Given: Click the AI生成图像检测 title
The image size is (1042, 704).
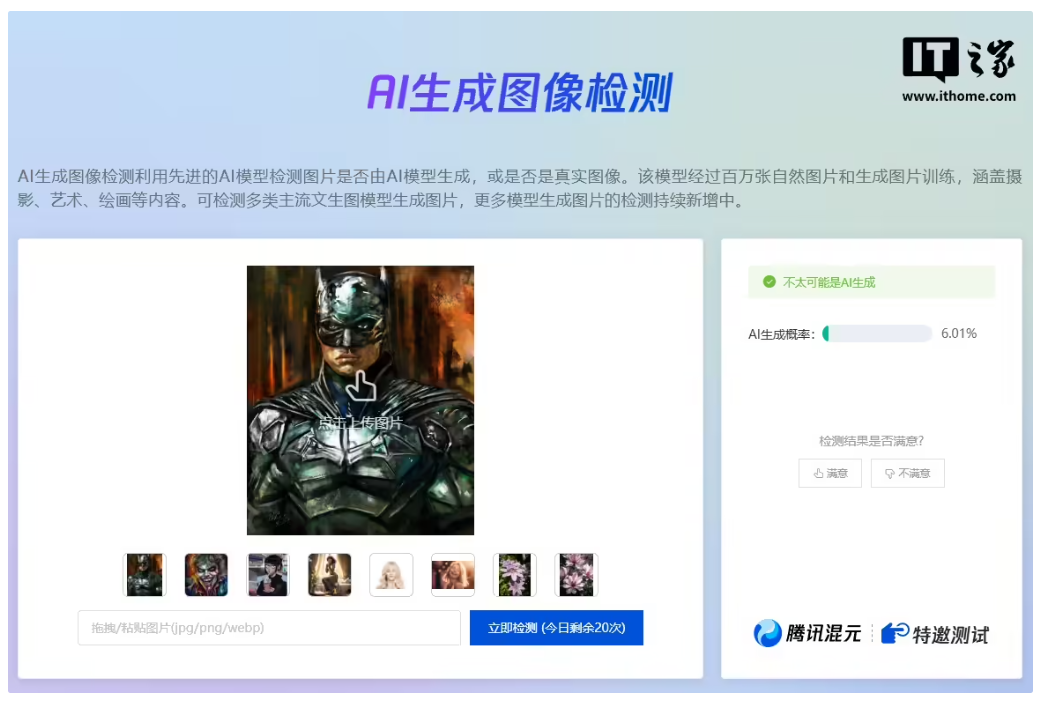Looking at the screenshot, I should [x=520, y=92].
